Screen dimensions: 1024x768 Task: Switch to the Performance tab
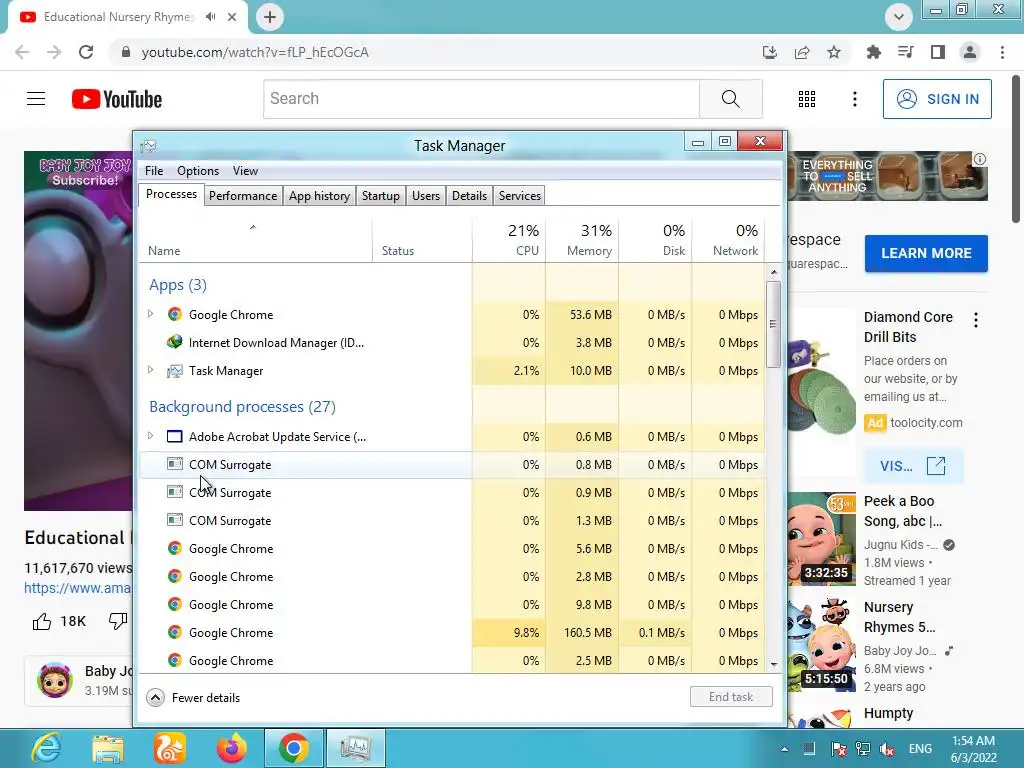pyautogui.click(x=243, y=196)
